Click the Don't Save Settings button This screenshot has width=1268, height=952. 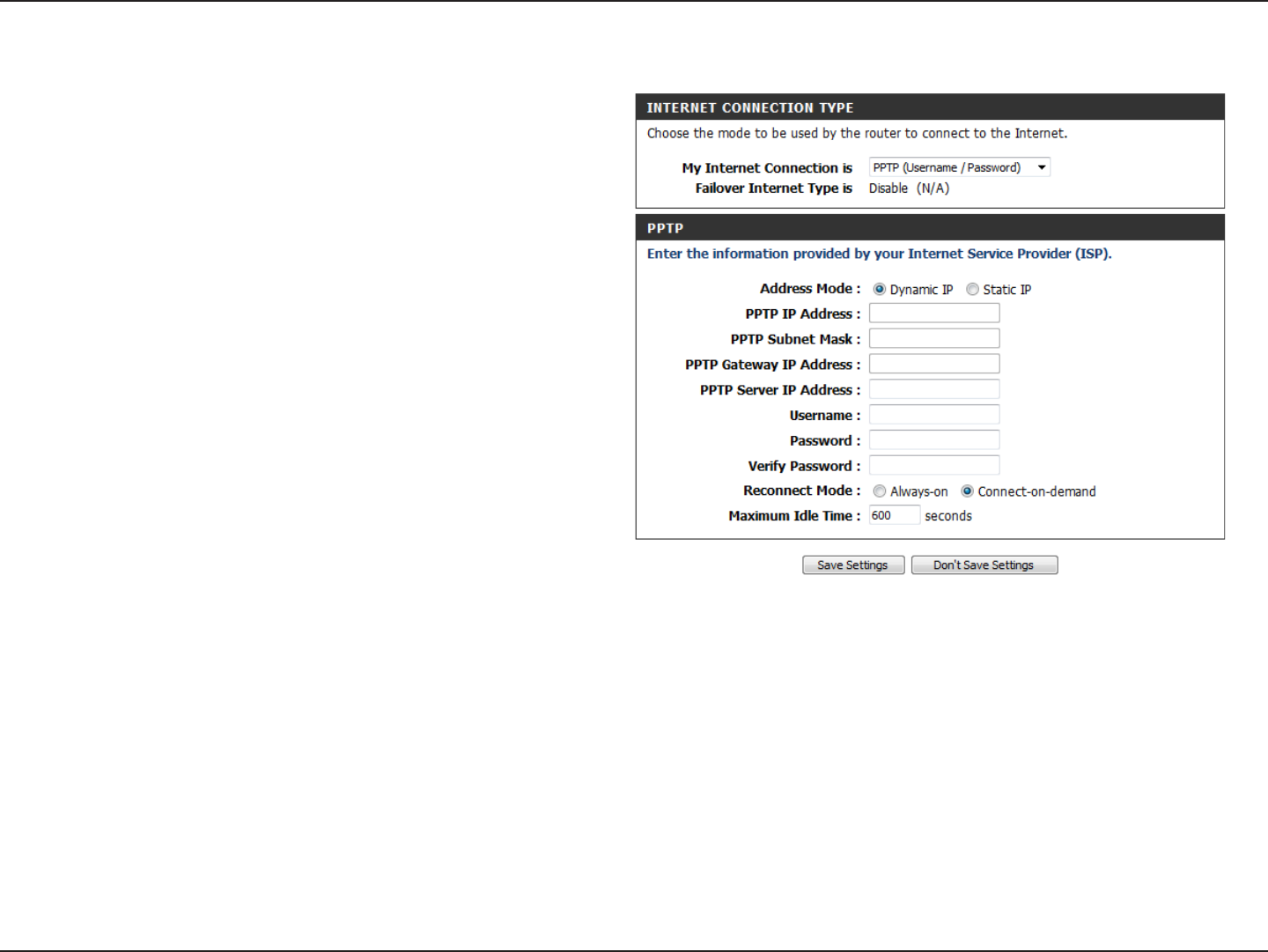coord(984,565)
